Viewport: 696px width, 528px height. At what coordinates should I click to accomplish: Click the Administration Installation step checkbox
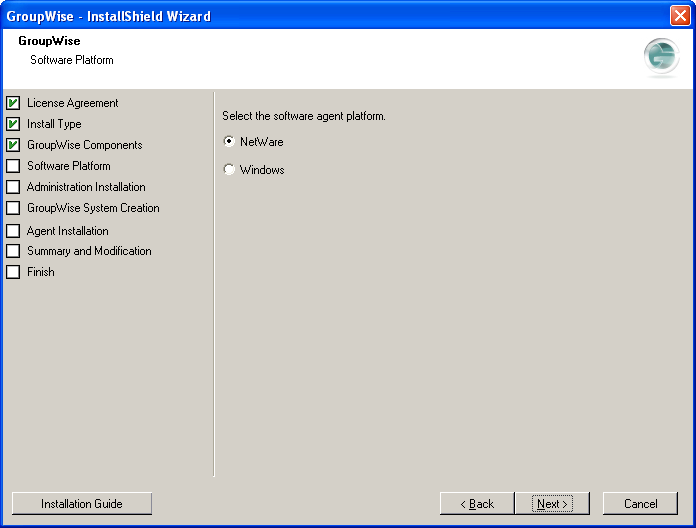click(13, 187)
